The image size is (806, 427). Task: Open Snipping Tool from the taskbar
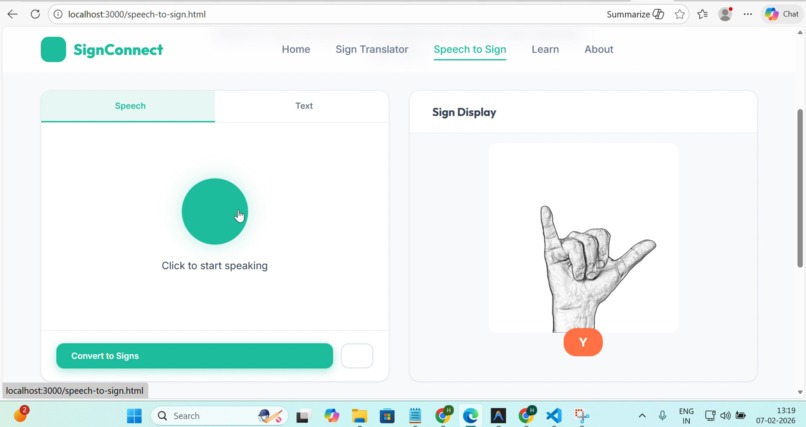[x=581, y=416]
